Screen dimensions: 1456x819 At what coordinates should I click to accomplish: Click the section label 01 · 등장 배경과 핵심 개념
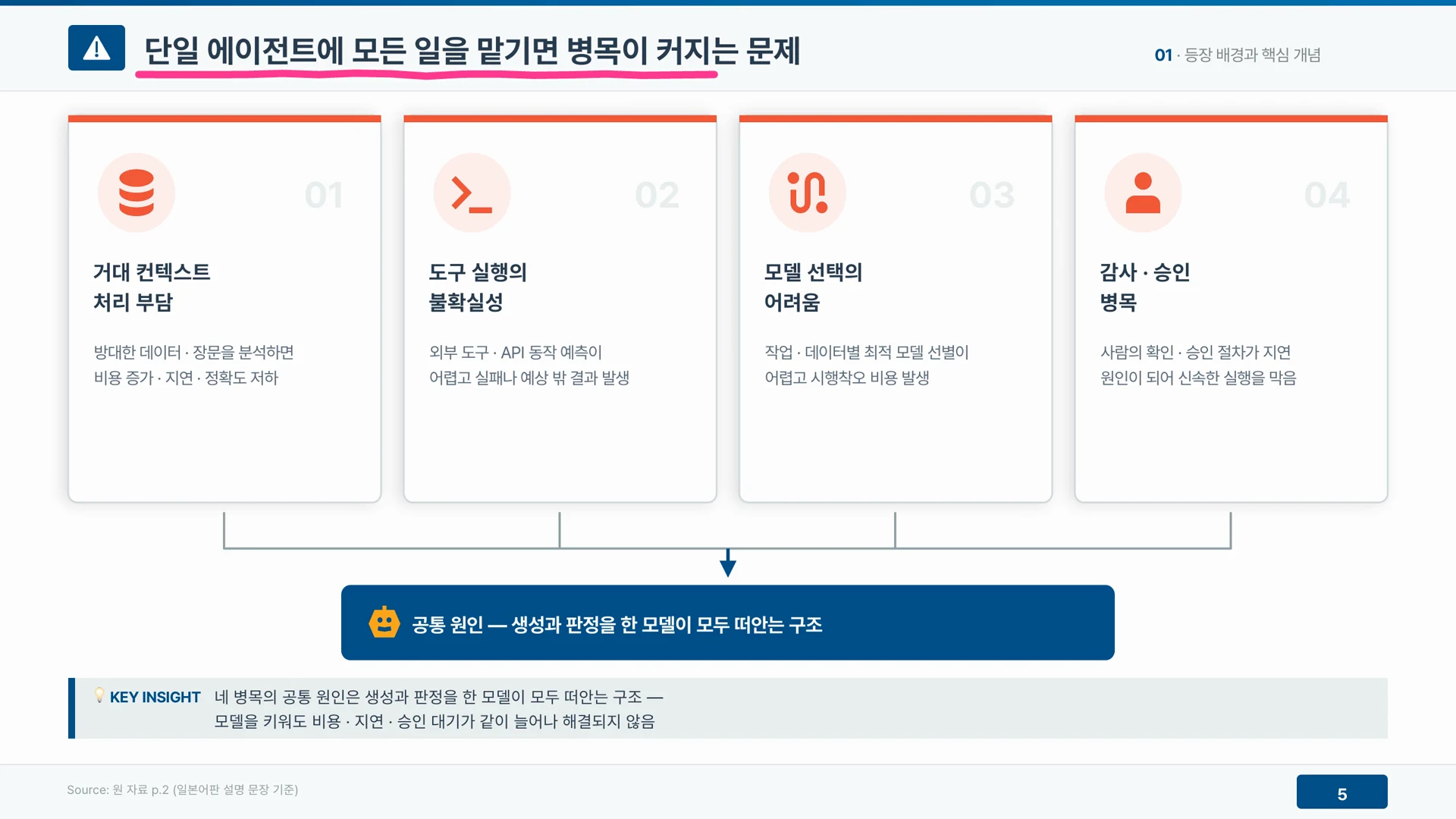click(x=1238, y=55)
